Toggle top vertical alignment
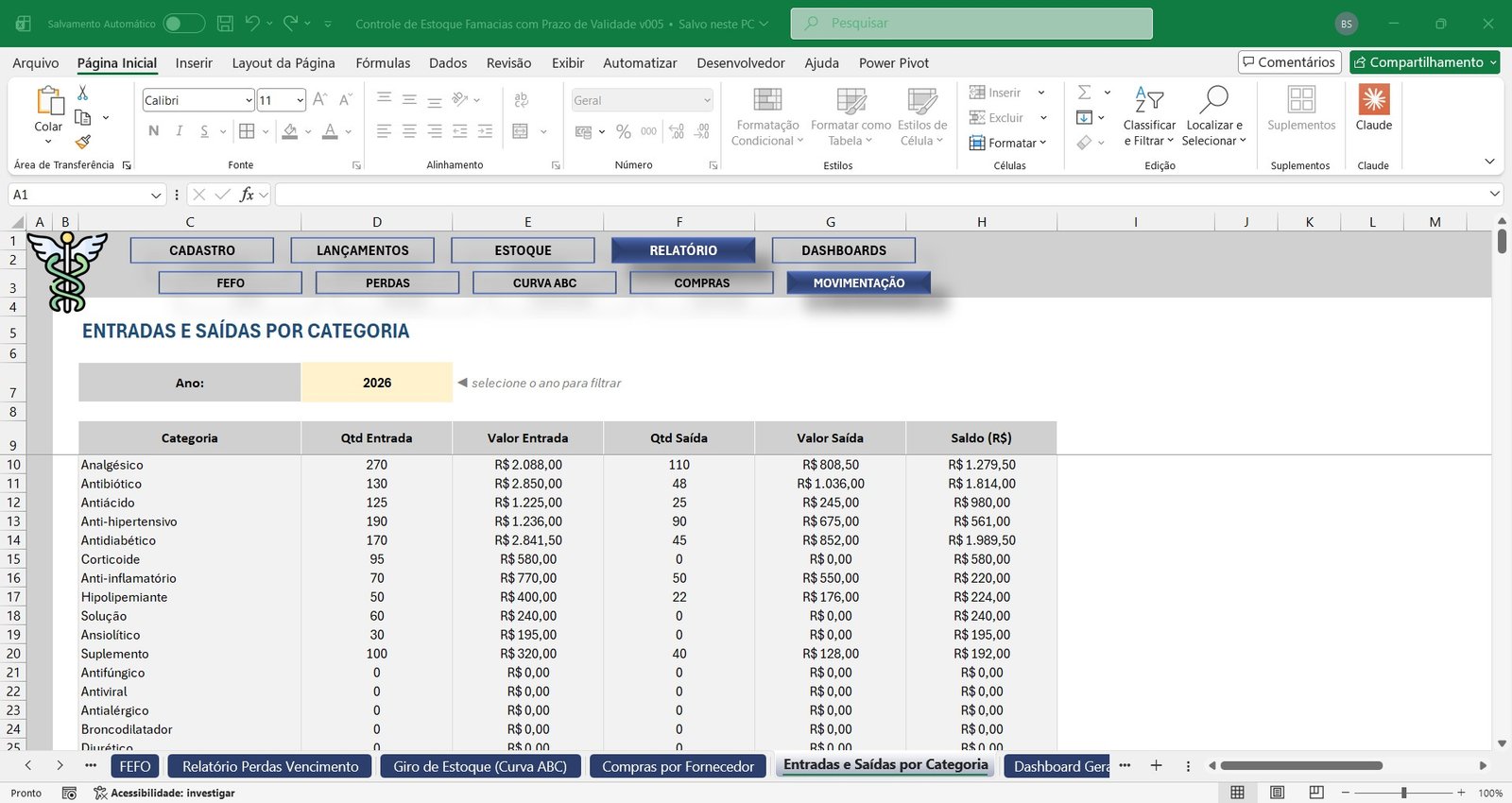 384,99
